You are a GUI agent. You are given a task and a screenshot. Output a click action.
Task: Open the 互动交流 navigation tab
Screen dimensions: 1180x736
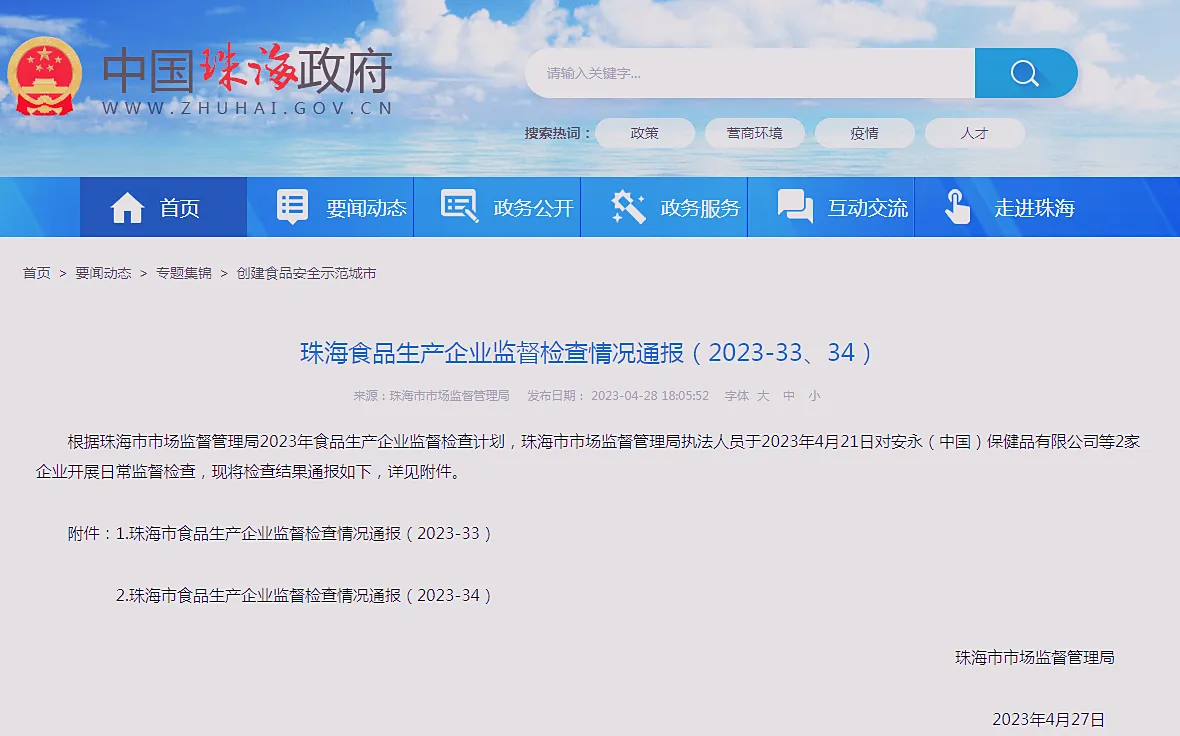click(832, 207)
